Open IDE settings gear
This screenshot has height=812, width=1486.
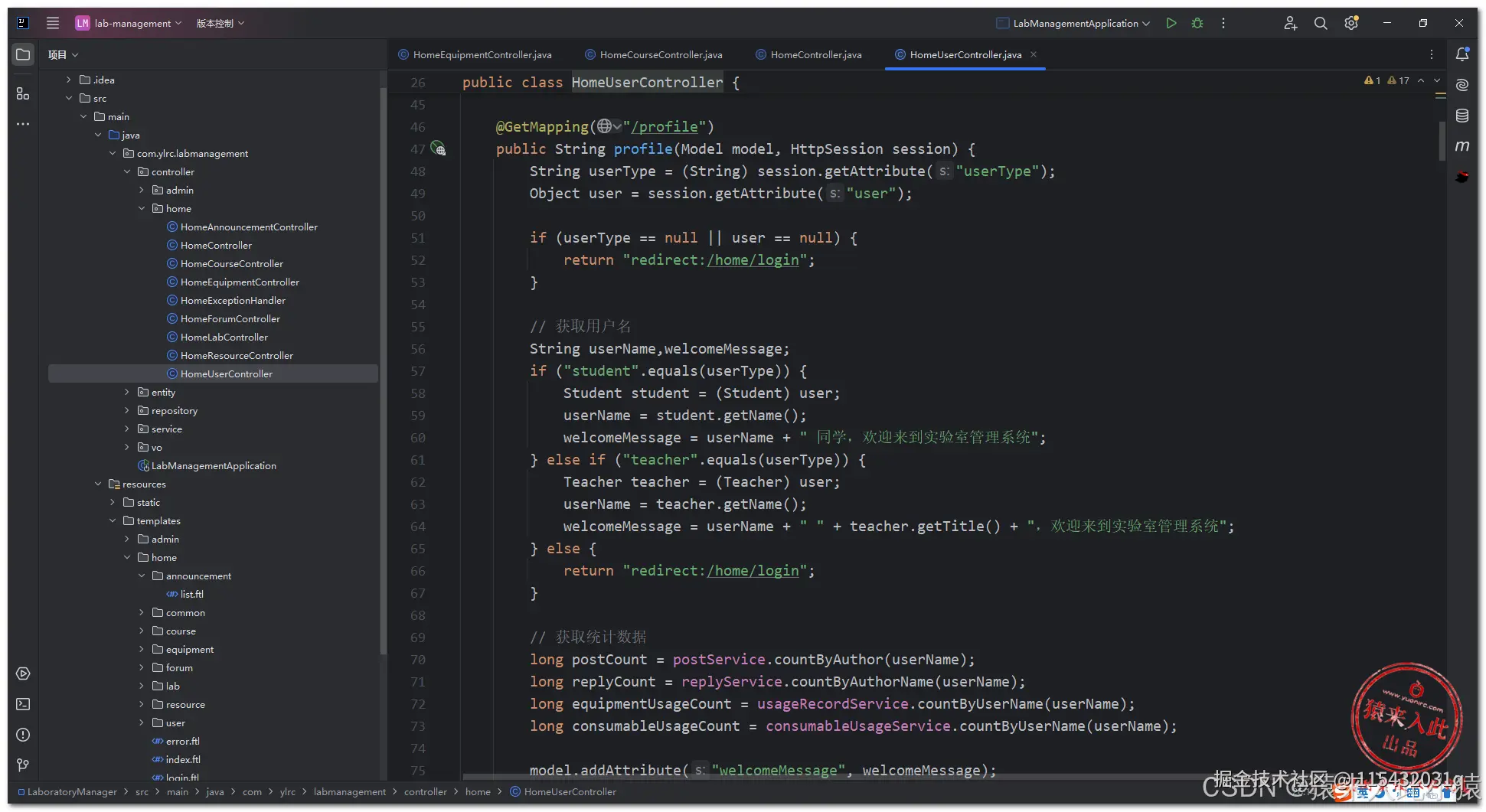tap(1351, 23)
